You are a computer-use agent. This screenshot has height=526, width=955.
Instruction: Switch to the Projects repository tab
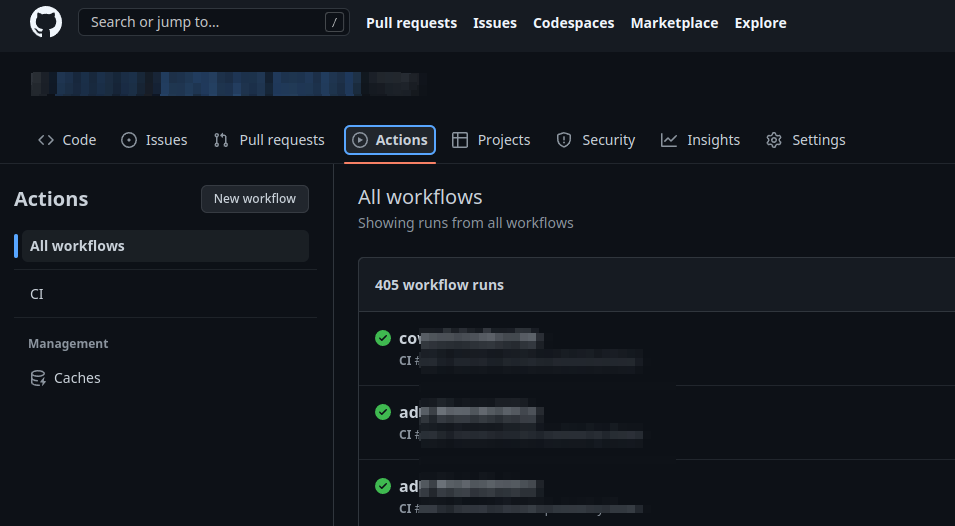pyautogui.click(x=491, y=140)
